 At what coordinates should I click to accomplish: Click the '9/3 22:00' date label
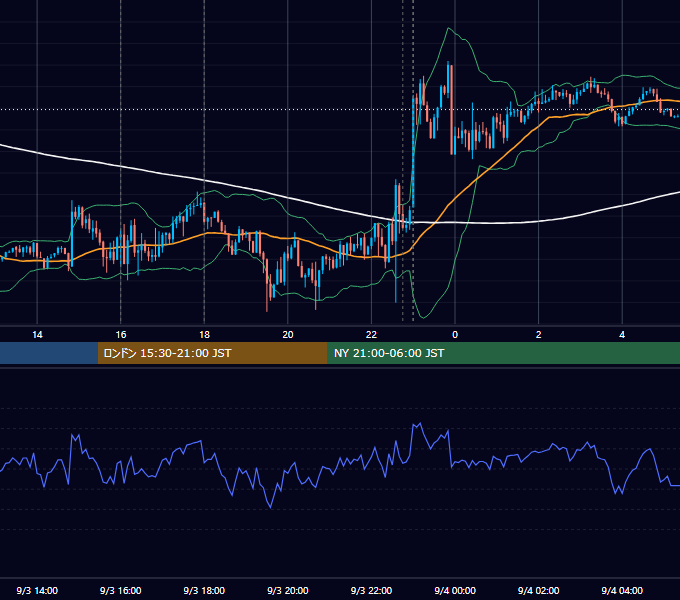pos(371,591)
